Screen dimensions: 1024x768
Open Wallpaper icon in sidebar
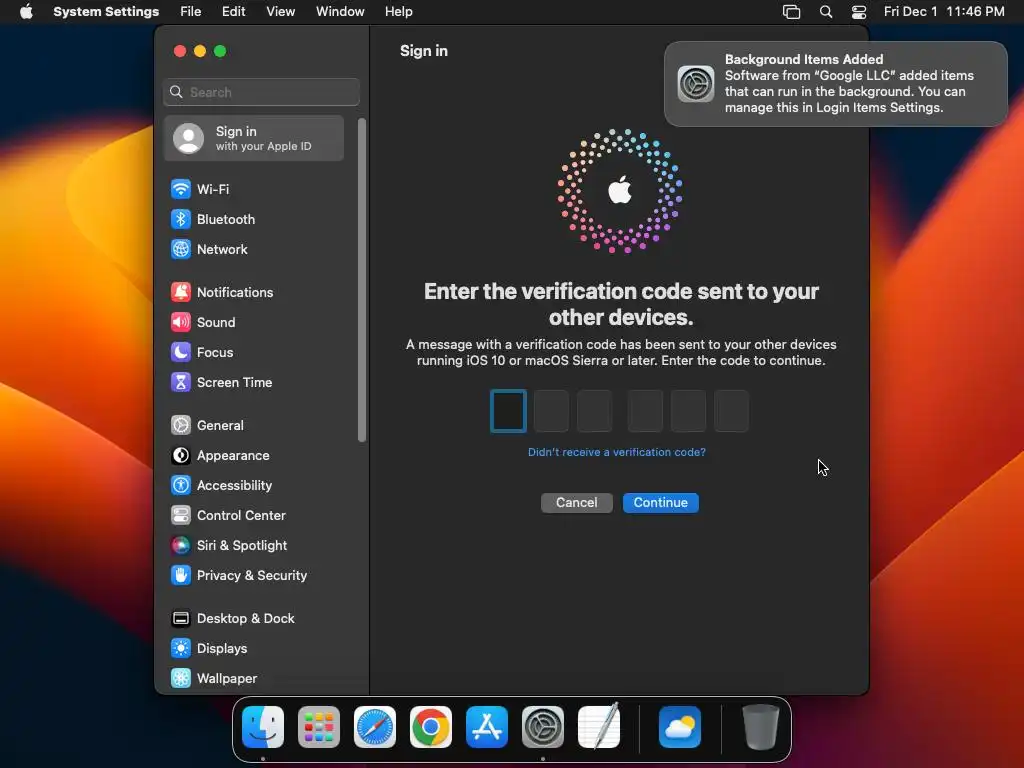pos(181,679)
